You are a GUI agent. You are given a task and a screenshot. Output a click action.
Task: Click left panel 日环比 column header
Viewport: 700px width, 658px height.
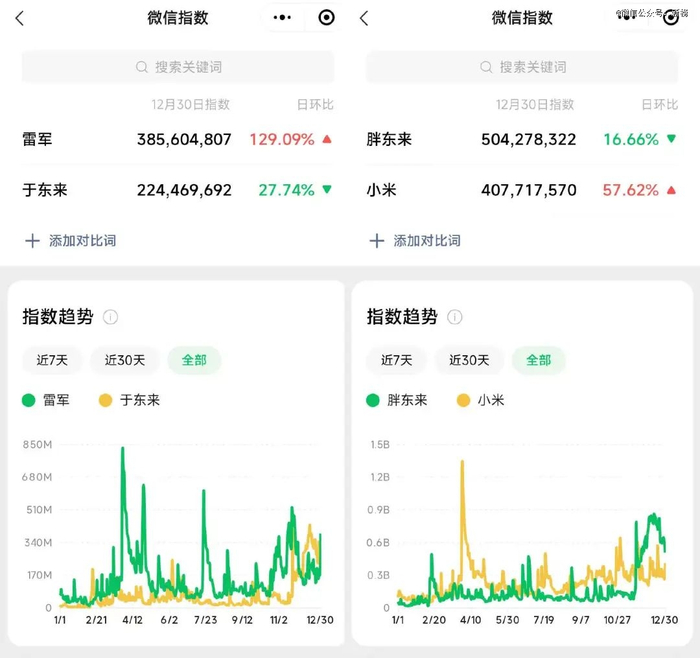tap(315, 104)
